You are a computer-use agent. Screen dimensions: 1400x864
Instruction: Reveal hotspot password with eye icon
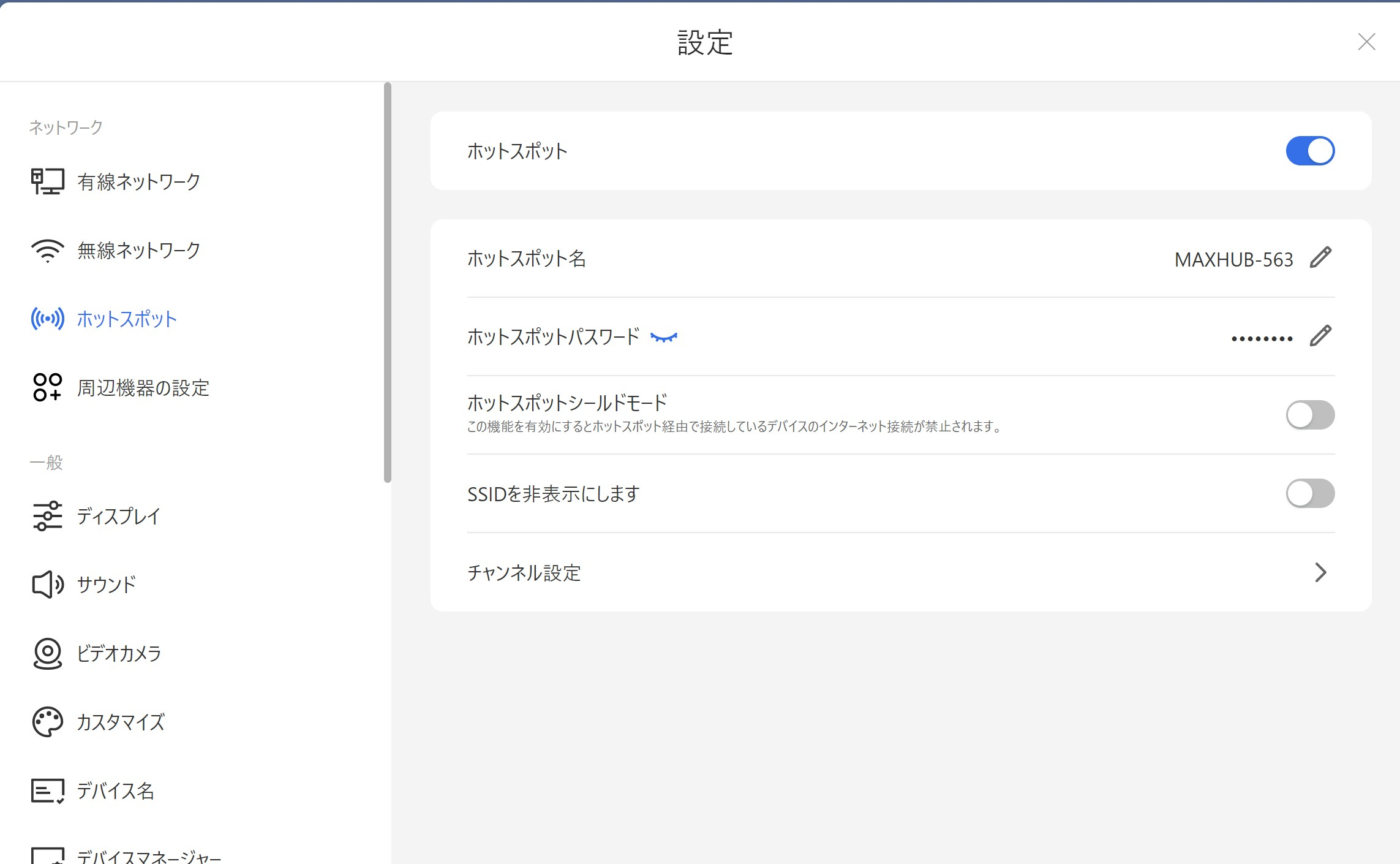[x=664, y=337]
